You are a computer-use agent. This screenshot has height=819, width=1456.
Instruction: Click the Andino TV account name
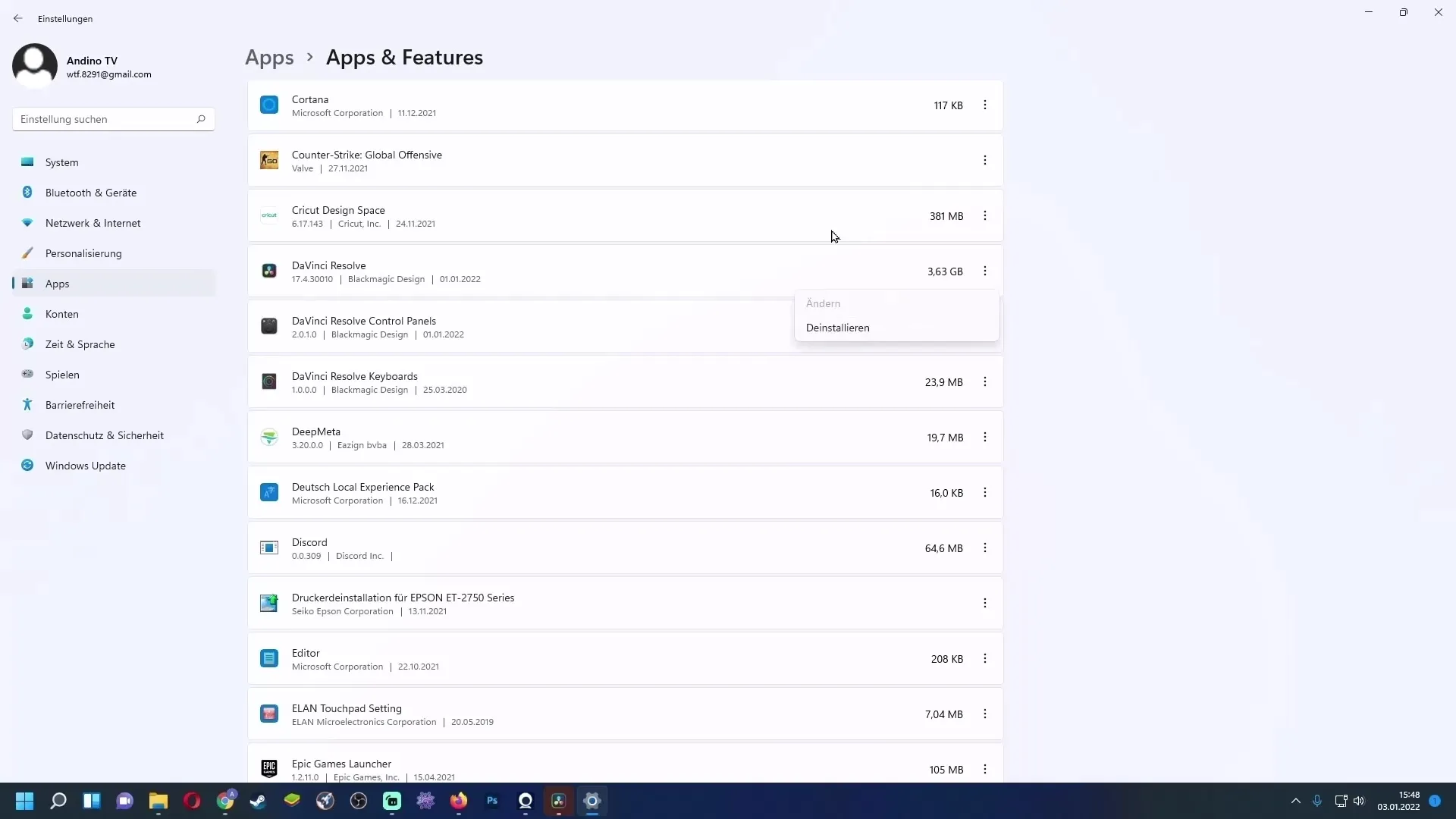[x=92, y=61]
